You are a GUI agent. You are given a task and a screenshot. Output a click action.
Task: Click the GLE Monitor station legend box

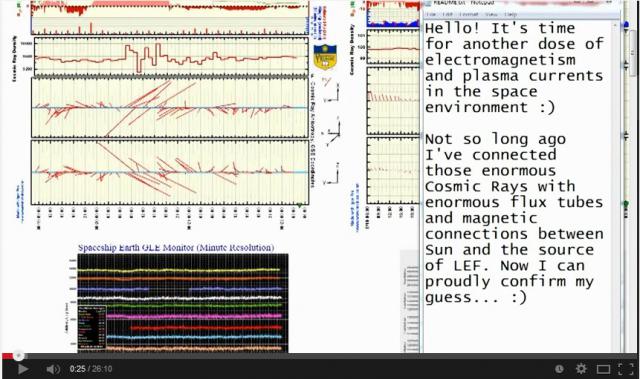(92, 328)
